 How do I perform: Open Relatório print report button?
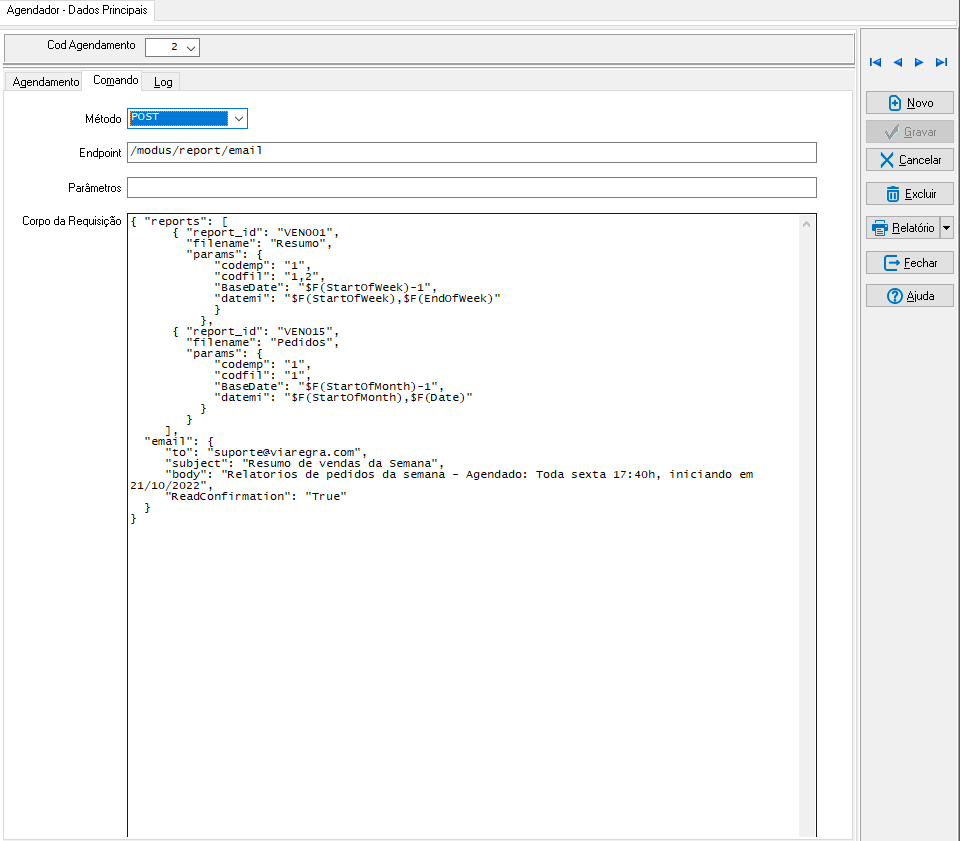pyautogui.click(x=902, y=228)
